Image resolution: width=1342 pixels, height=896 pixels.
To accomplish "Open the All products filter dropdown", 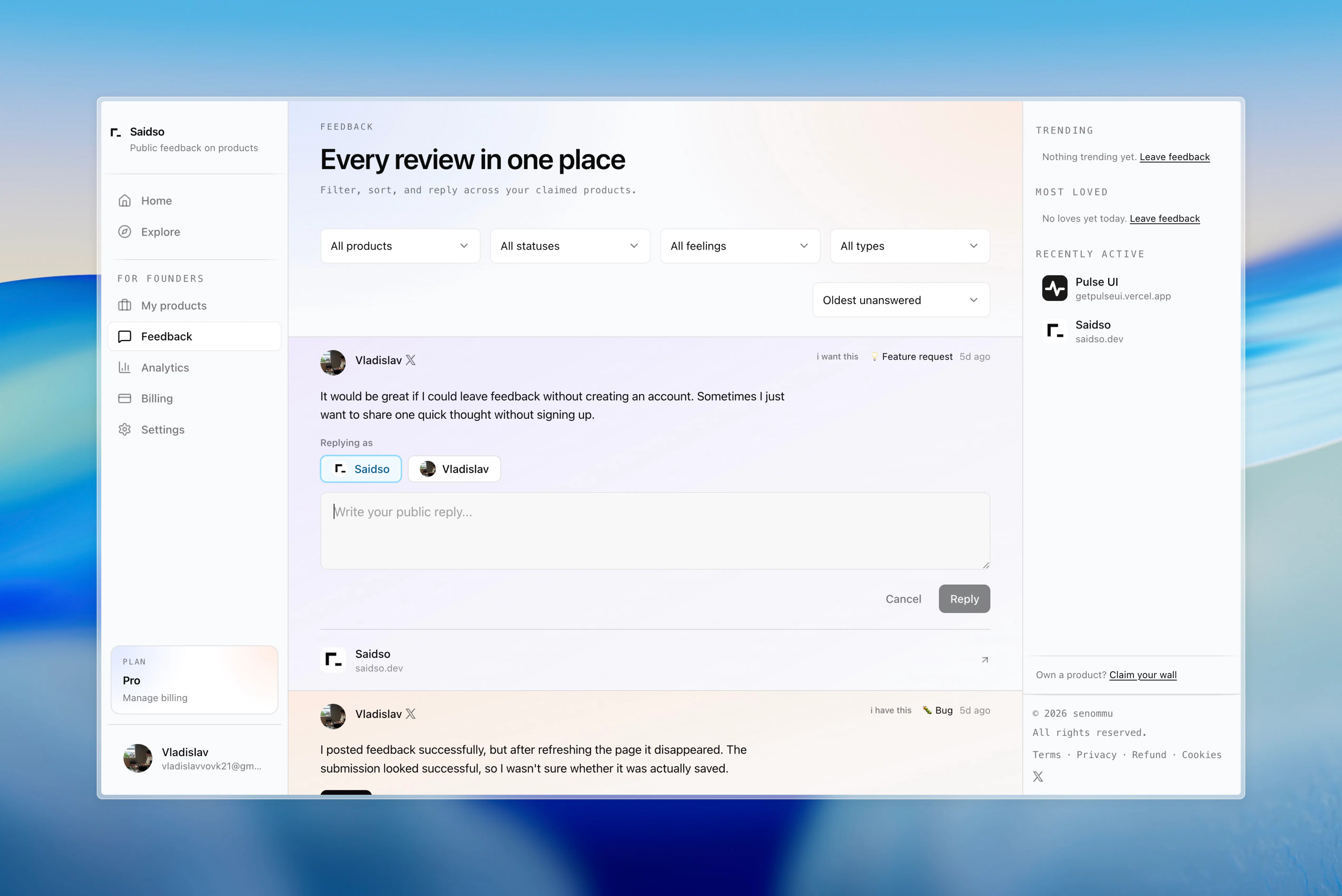I will click(x=400, y=246).
